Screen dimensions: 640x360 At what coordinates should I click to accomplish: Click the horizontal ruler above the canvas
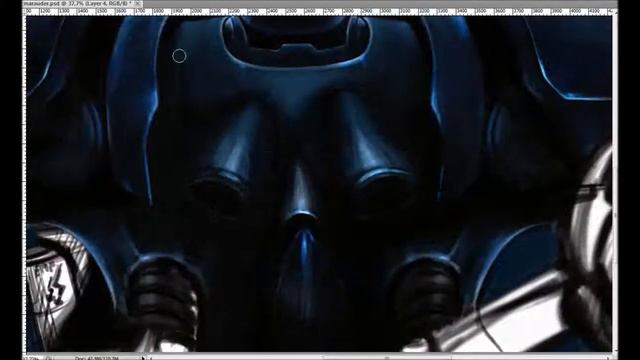point(319,12)
